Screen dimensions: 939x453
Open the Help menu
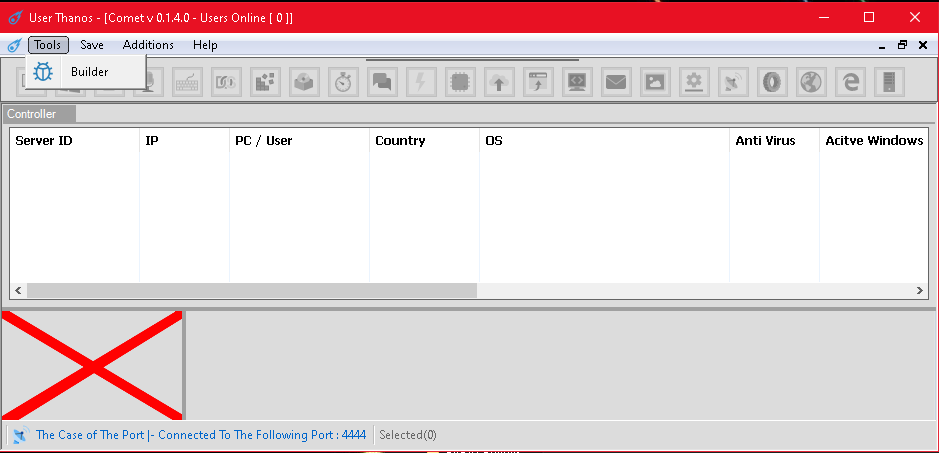pyautogui.click(x=205, y=45)
